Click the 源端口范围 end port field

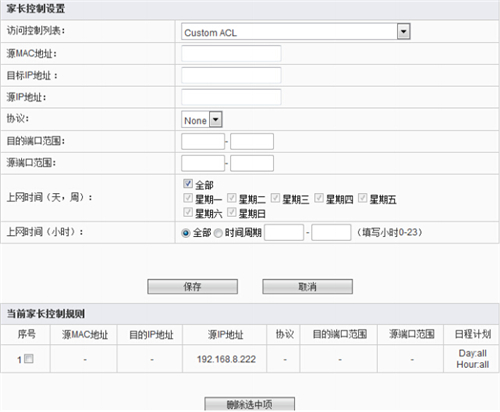coord(252,163)
